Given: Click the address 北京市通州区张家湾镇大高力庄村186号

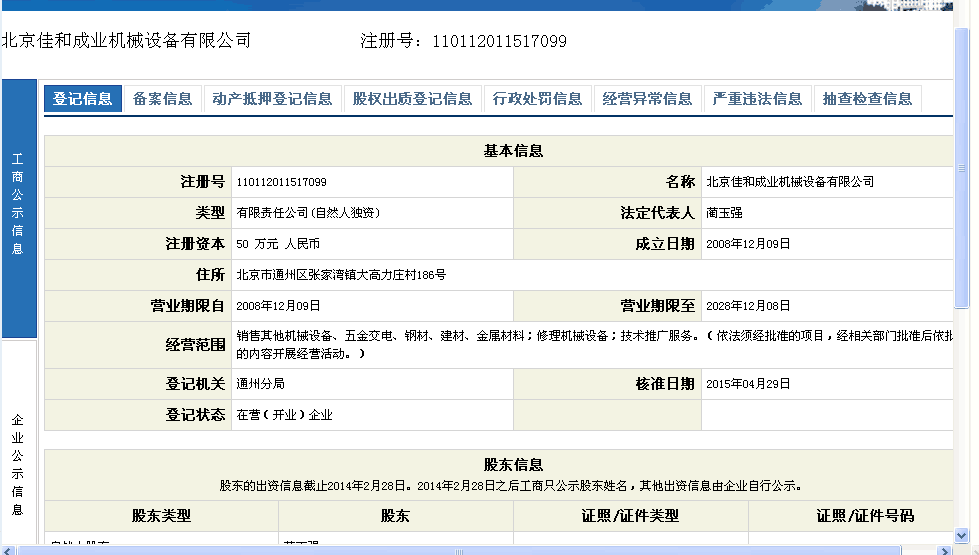Looking at the screenshot, I should click(341, 274).
